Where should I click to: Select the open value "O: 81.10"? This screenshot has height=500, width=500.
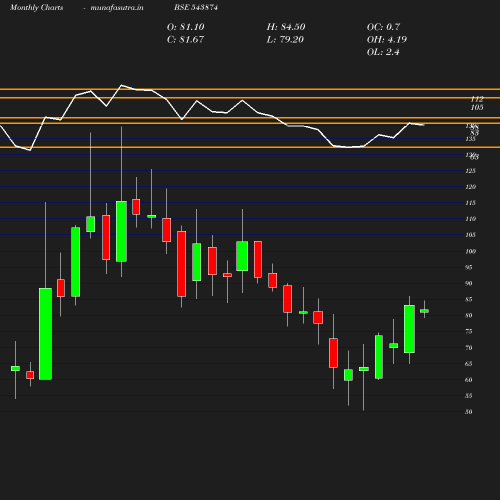coord(186,27)
